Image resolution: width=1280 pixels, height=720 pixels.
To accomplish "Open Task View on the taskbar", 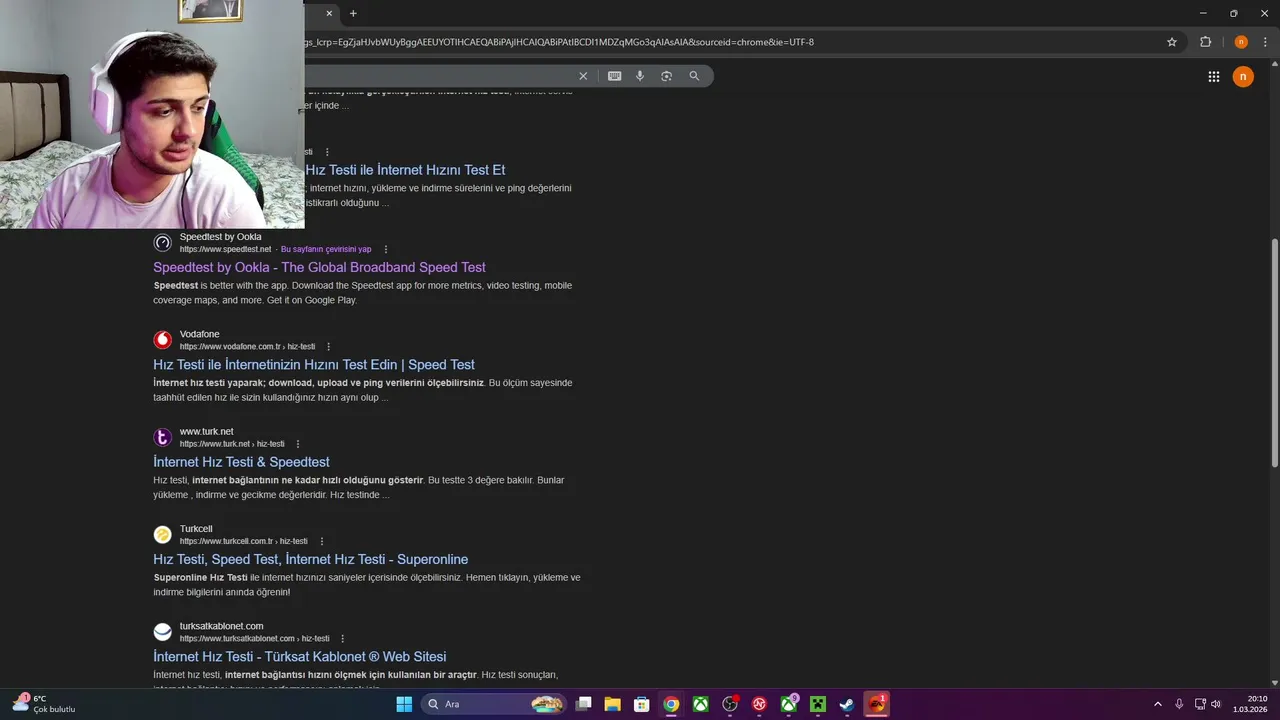I will [x=584, y=704].
